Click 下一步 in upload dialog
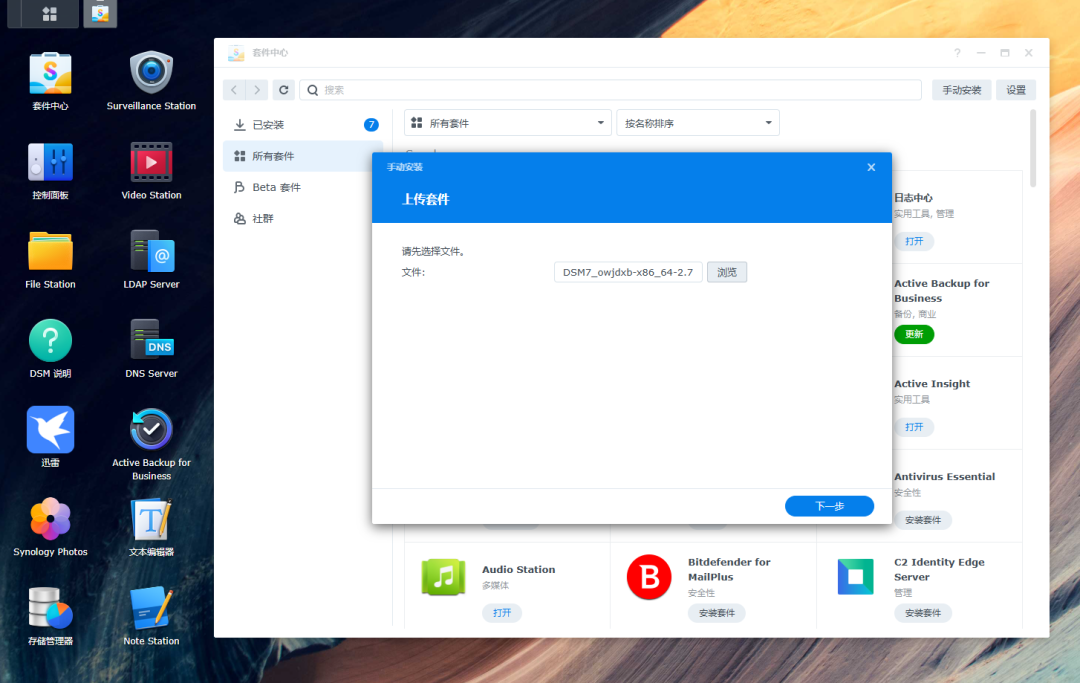 829,506
